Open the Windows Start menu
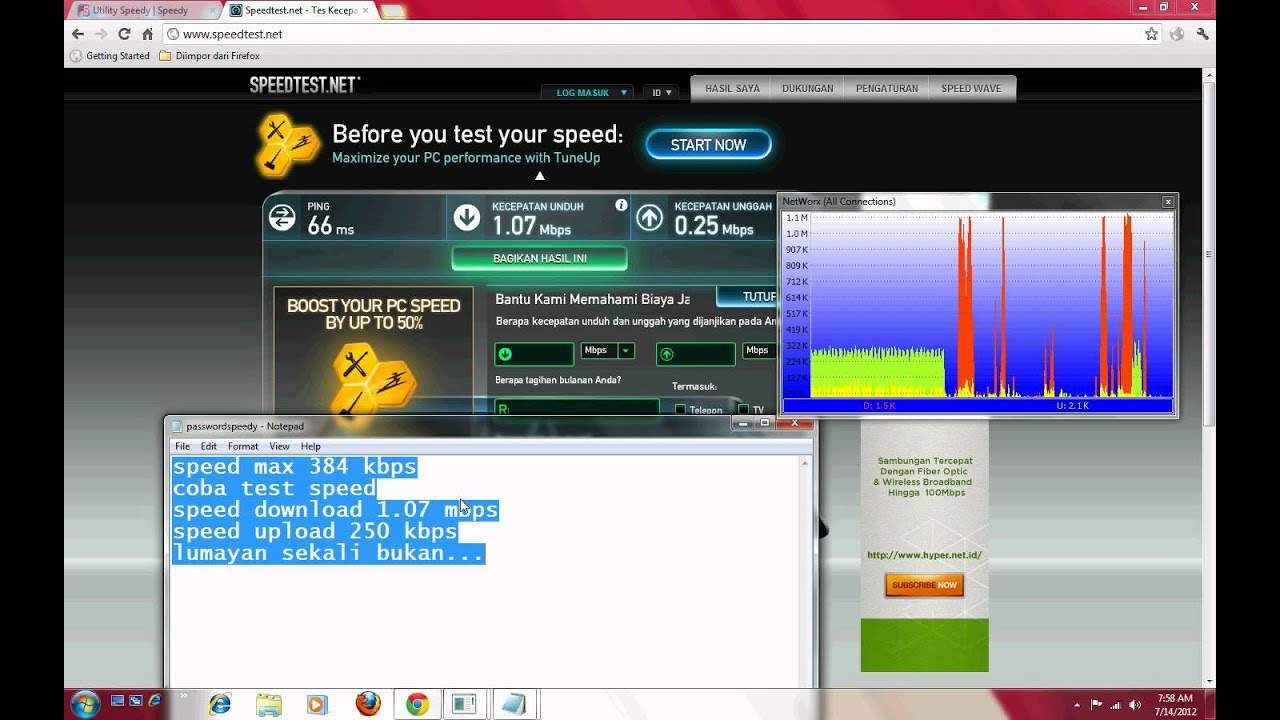 click(85, 704)
